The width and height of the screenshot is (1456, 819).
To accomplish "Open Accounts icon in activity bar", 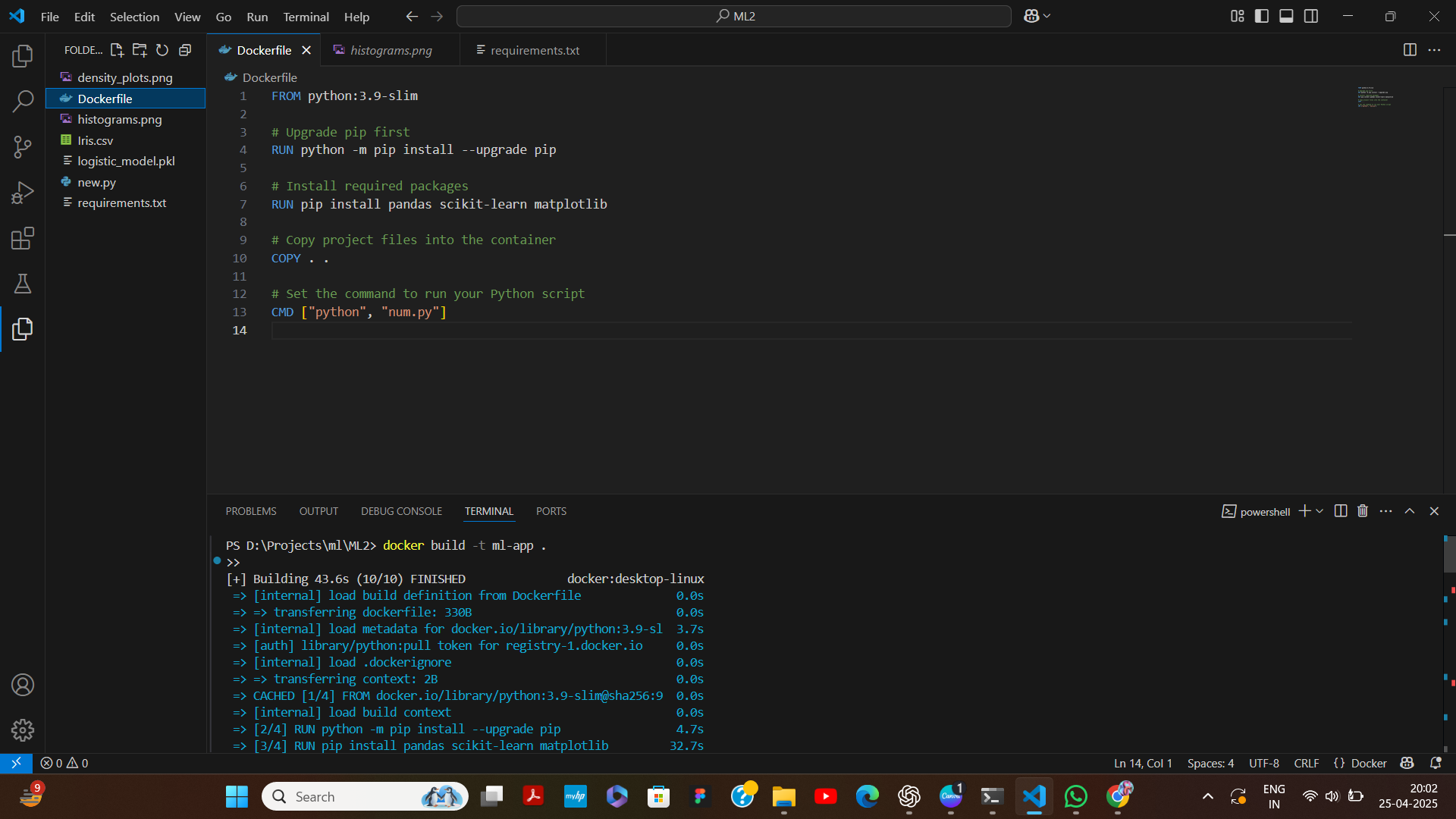I will point(23,685).
